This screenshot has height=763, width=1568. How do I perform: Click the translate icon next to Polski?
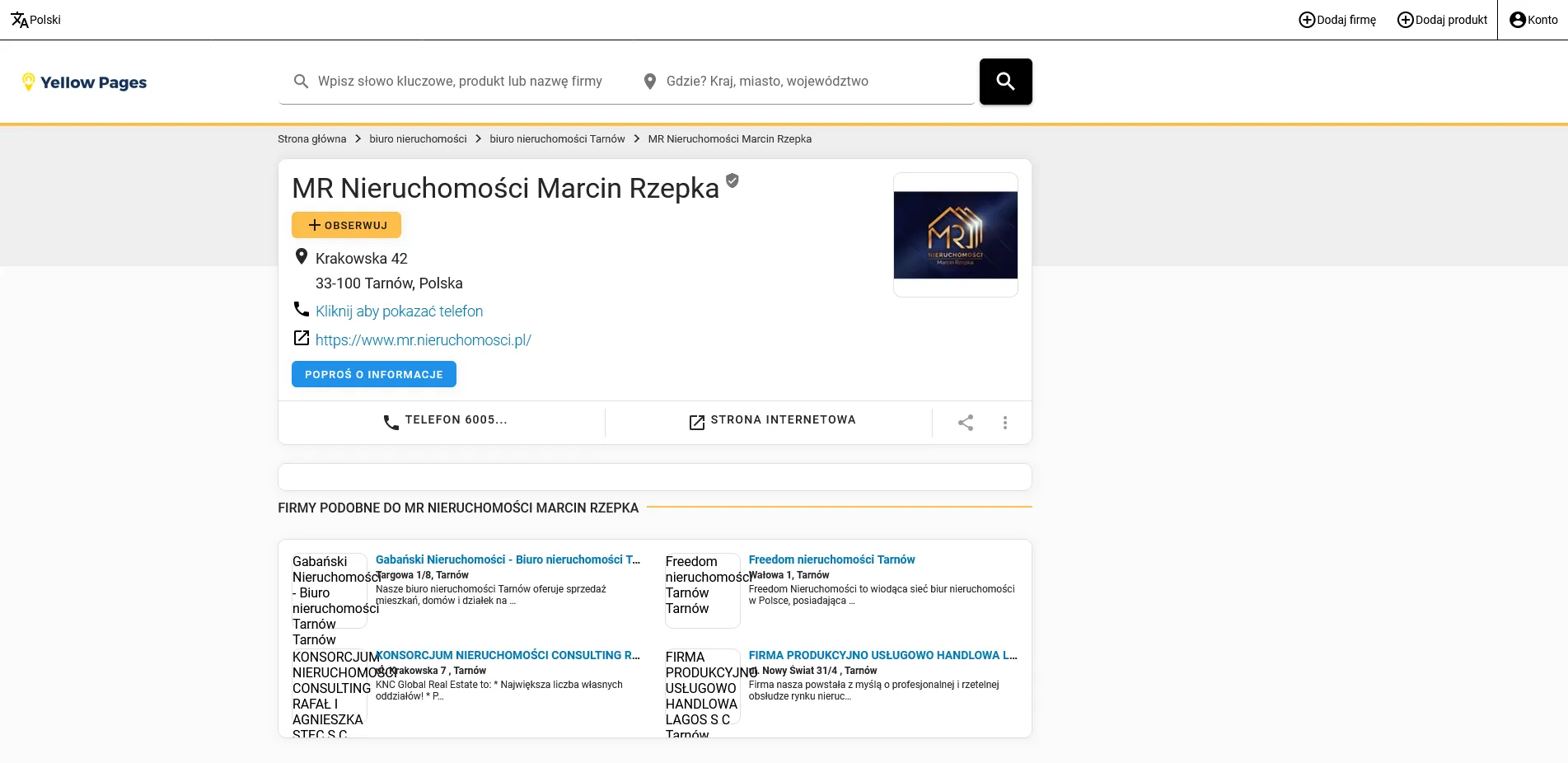pos(19,20)
